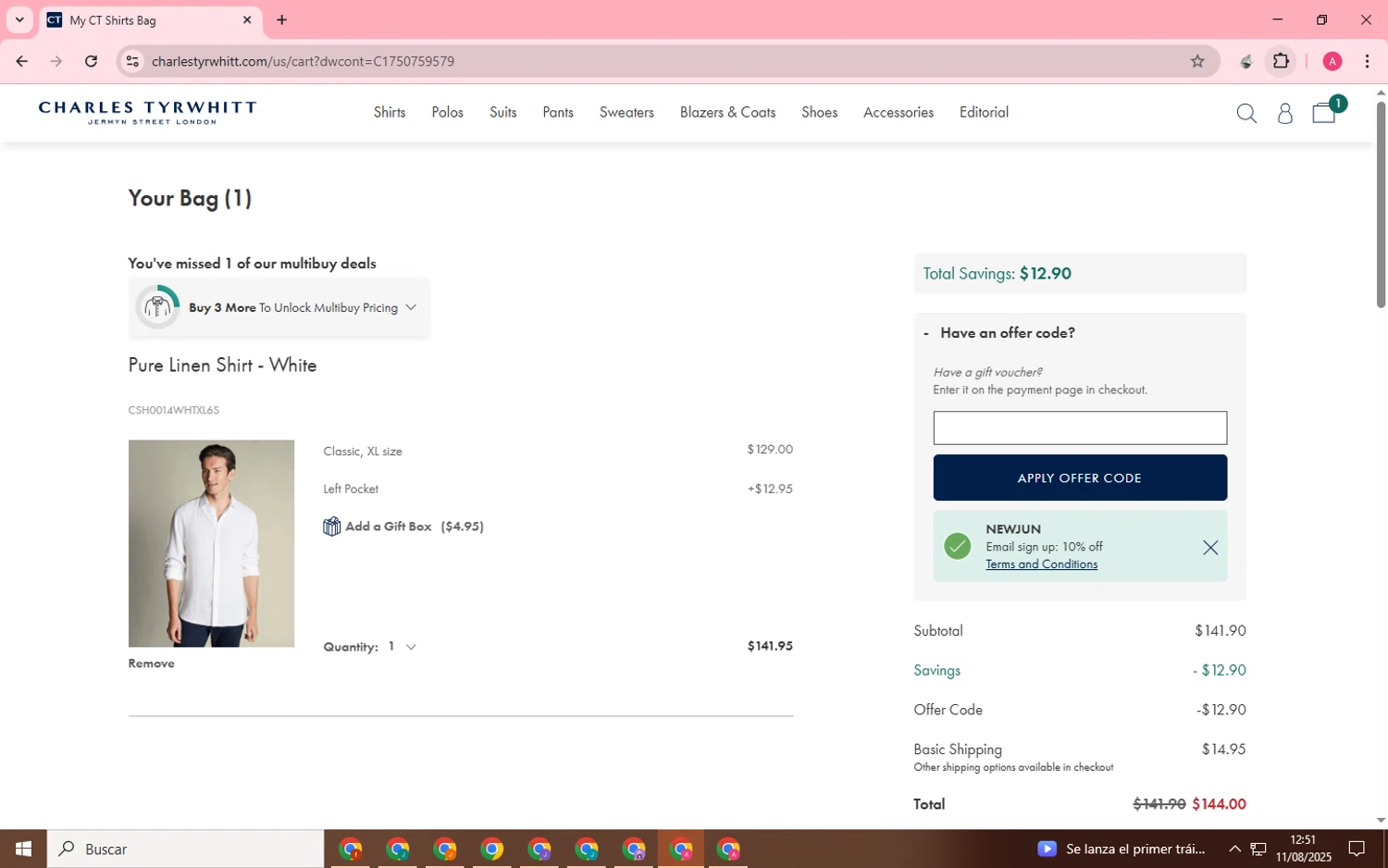Click the multibuy shirt progress icon
Screen dimensions: 1388x868
(158, 307)
